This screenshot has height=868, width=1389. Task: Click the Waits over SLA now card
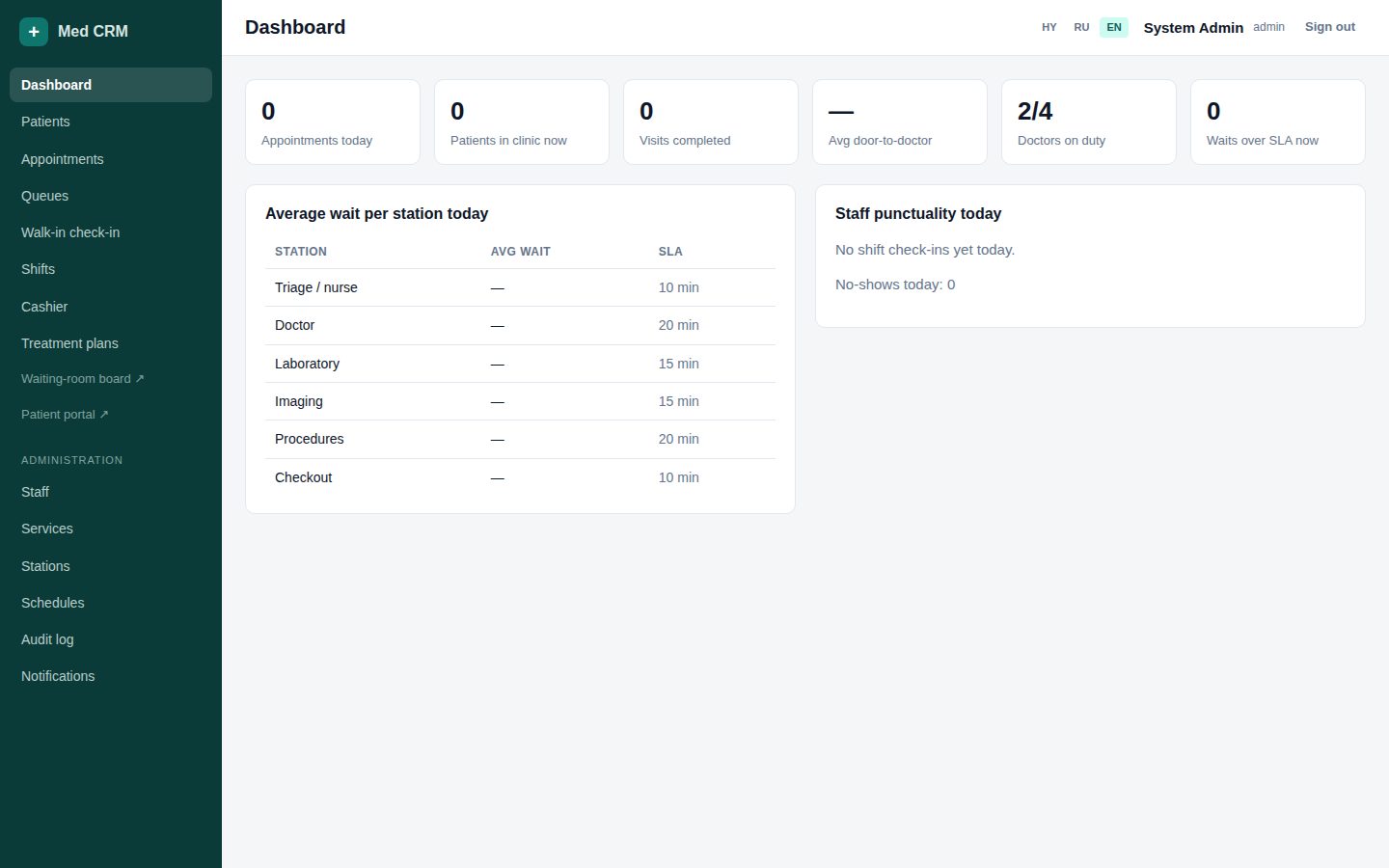click(1278, 122)
